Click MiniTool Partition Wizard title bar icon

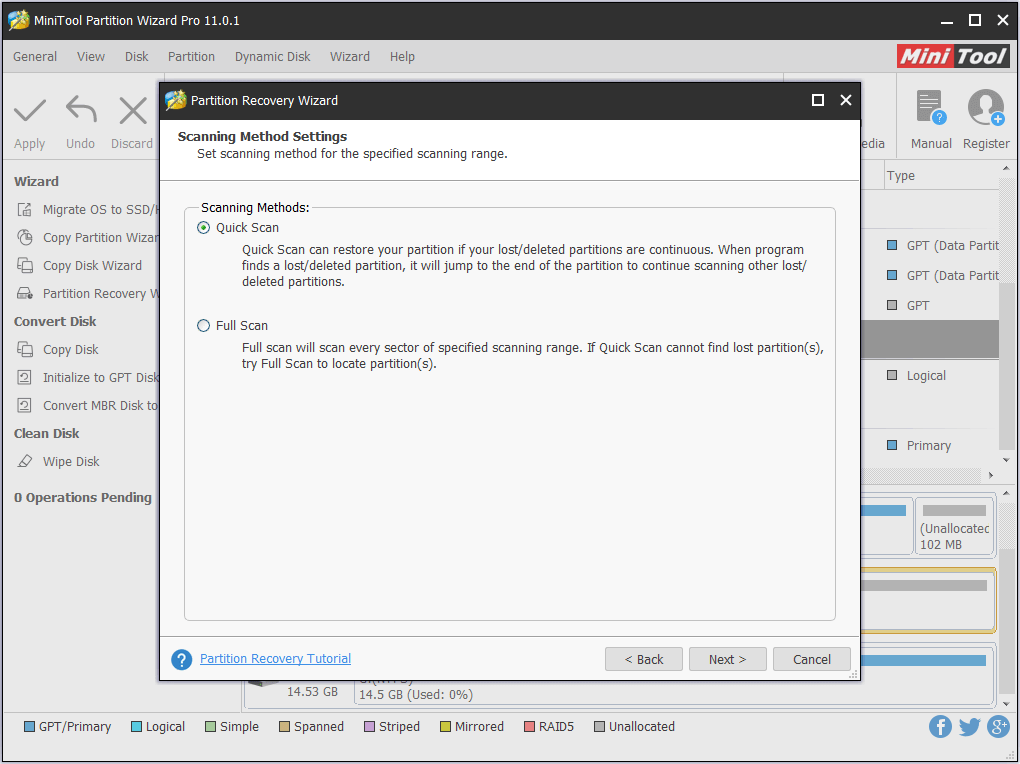point(18,20)
